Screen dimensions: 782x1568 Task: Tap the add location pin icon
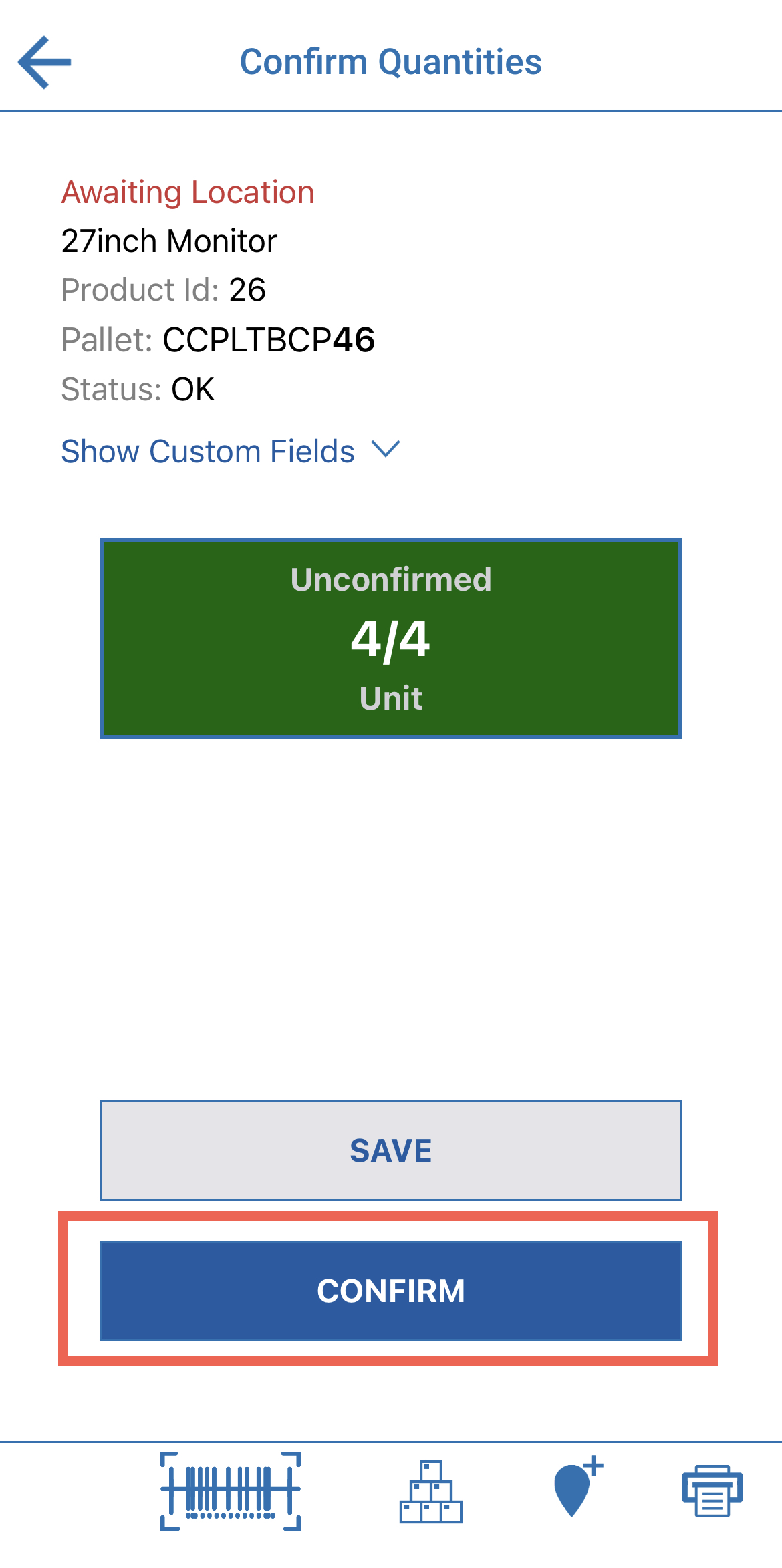click(577, 1487)
